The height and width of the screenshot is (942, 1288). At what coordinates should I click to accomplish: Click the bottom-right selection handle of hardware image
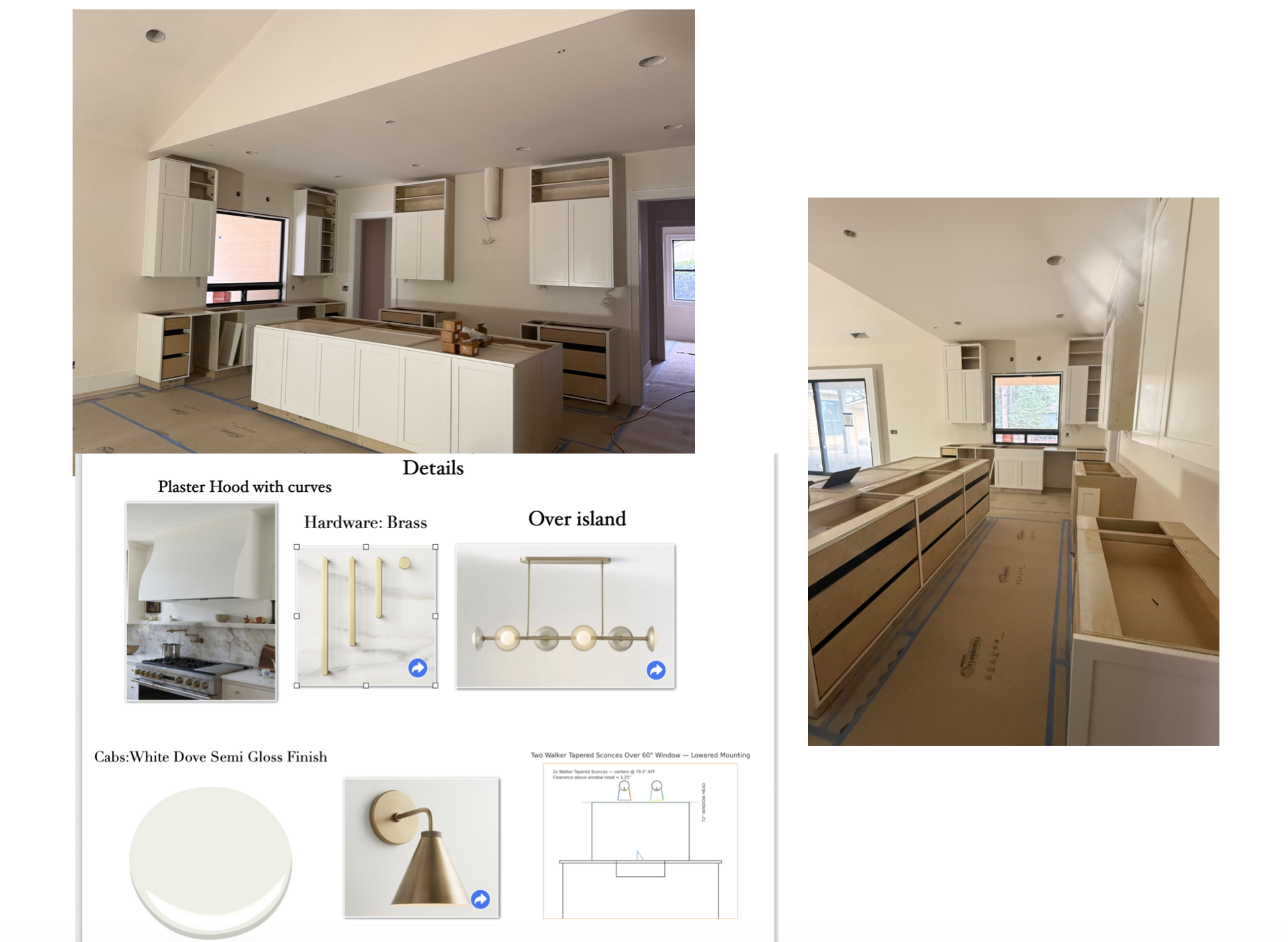click(436, 685)
